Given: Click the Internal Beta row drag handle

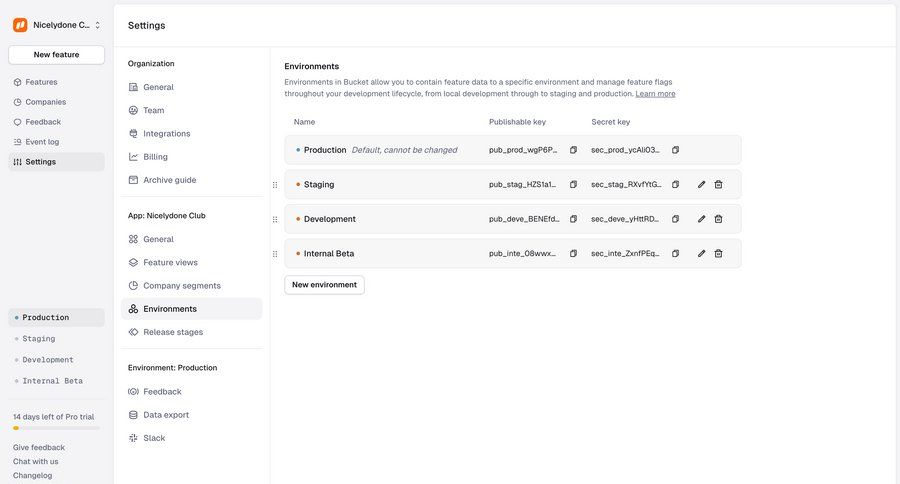Looking at the screenshot, I should tap(275, 254).
